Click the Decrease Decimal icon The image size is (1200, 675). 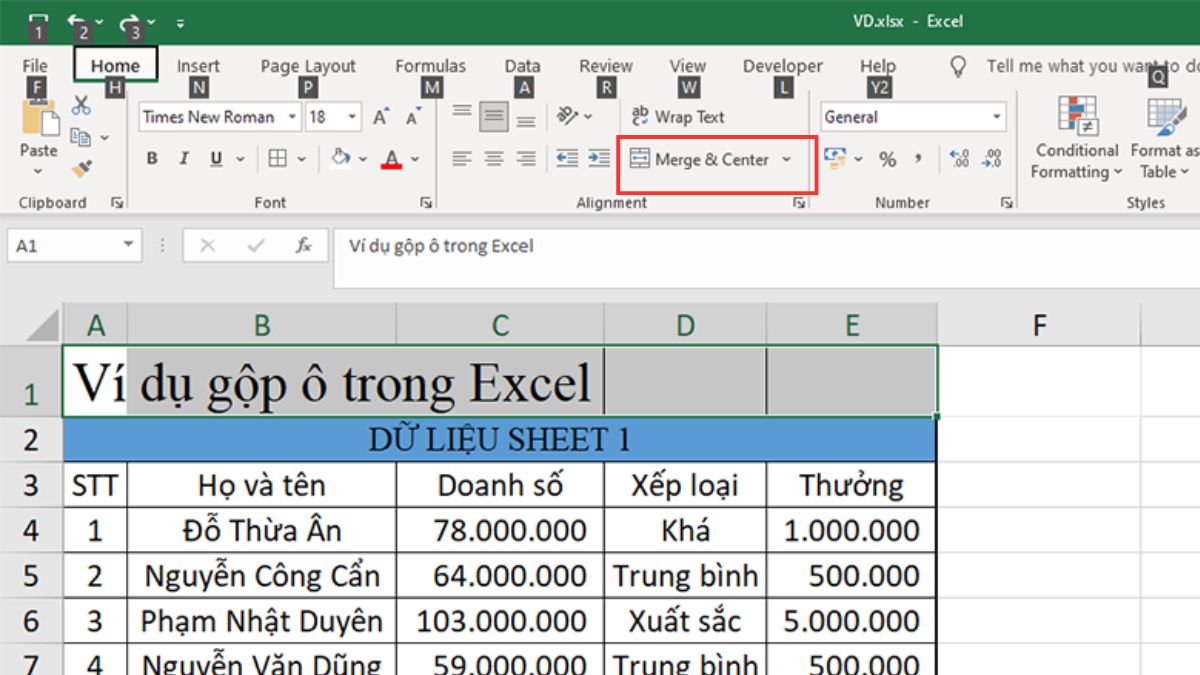click(992, 158)
